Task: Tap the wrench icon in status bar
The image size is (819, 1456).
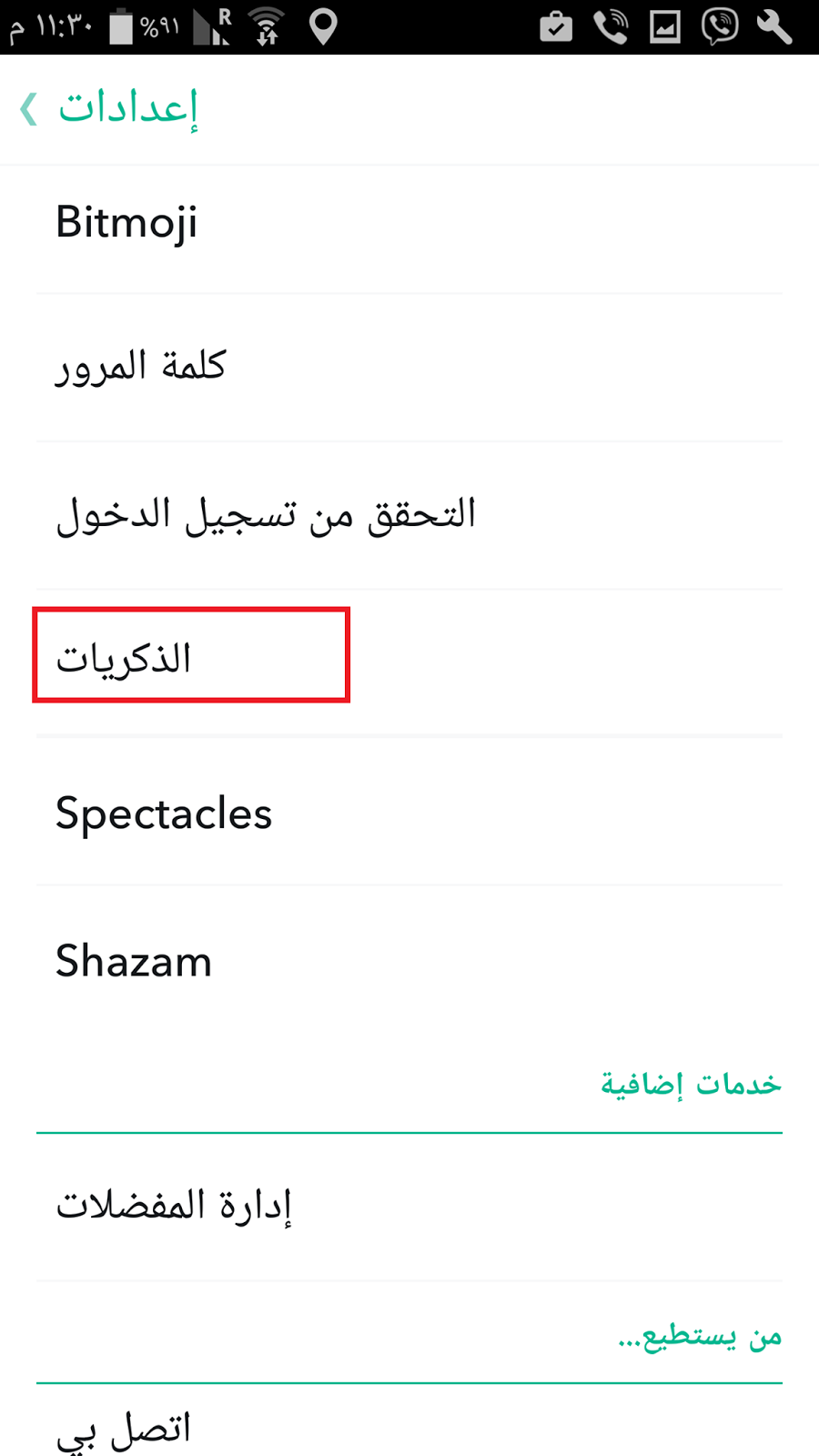Action: tap(774, 26)
